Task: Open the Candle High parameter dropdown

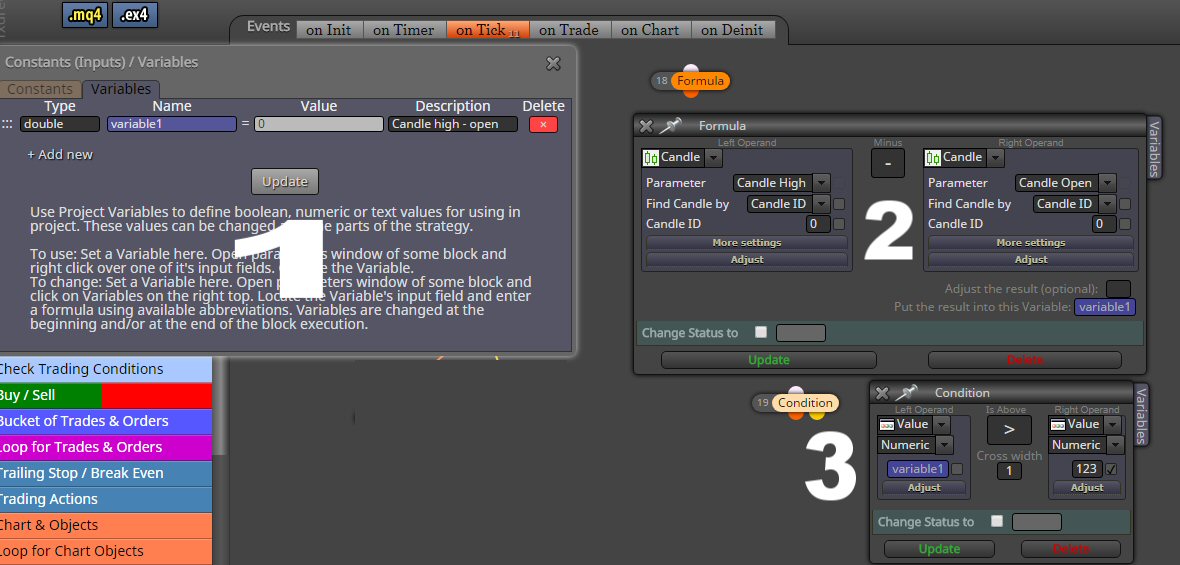Action: tap(822, 183)
